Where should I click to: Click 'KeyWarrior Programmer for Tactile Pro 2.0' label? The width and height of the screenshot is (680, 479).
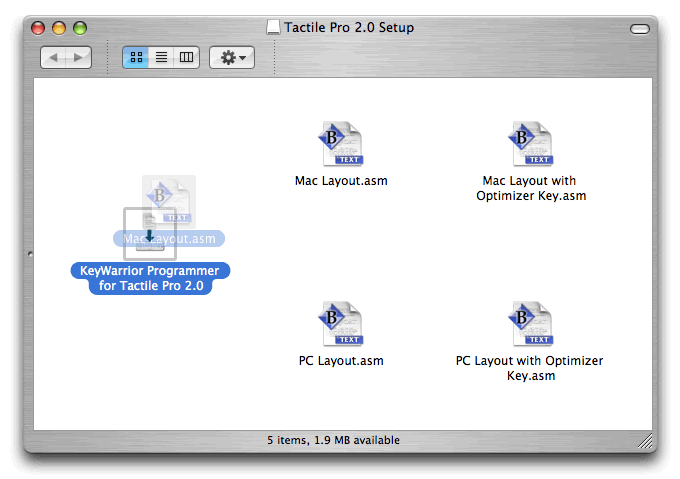[150, 278]
